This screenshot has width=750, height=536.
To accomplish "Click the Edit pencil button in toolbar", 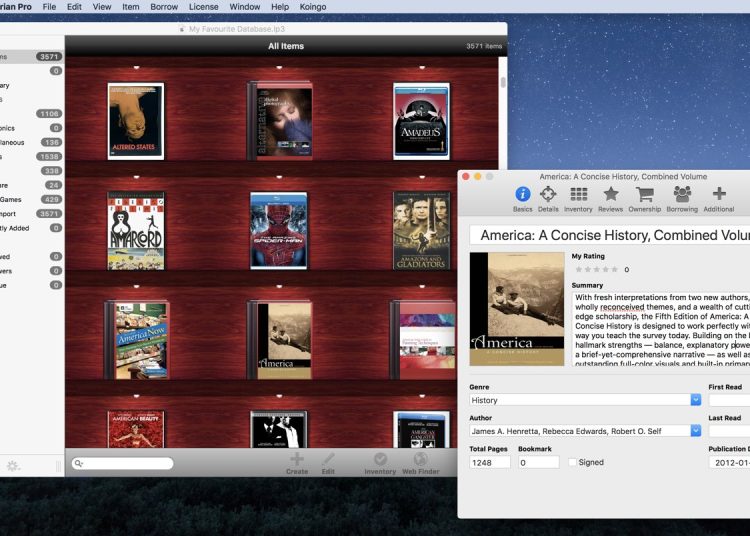I will [328, 460].
